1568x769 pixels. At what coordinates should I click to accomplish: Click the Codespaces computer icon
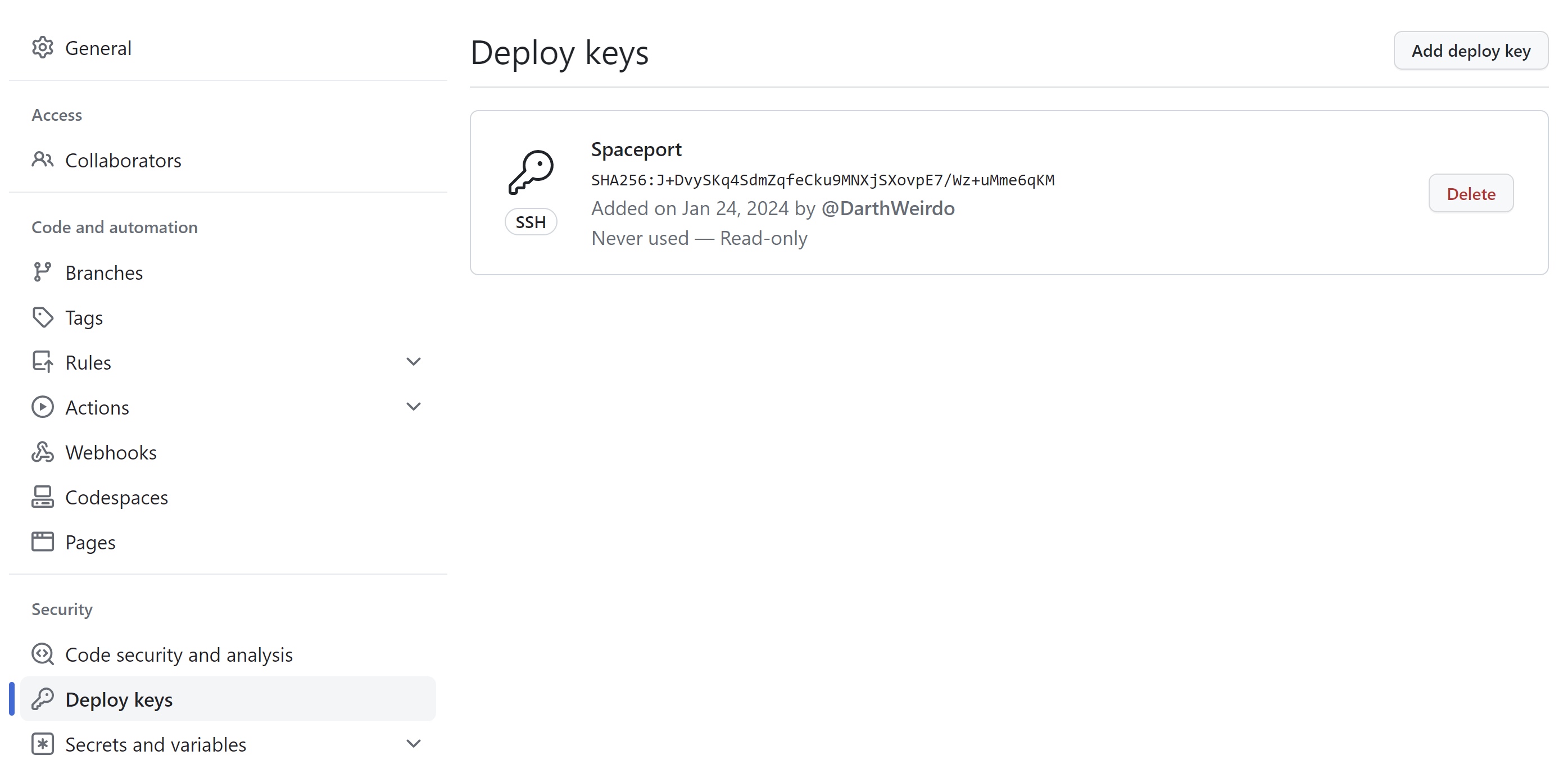pyautogui.click(x=43, y=497)
